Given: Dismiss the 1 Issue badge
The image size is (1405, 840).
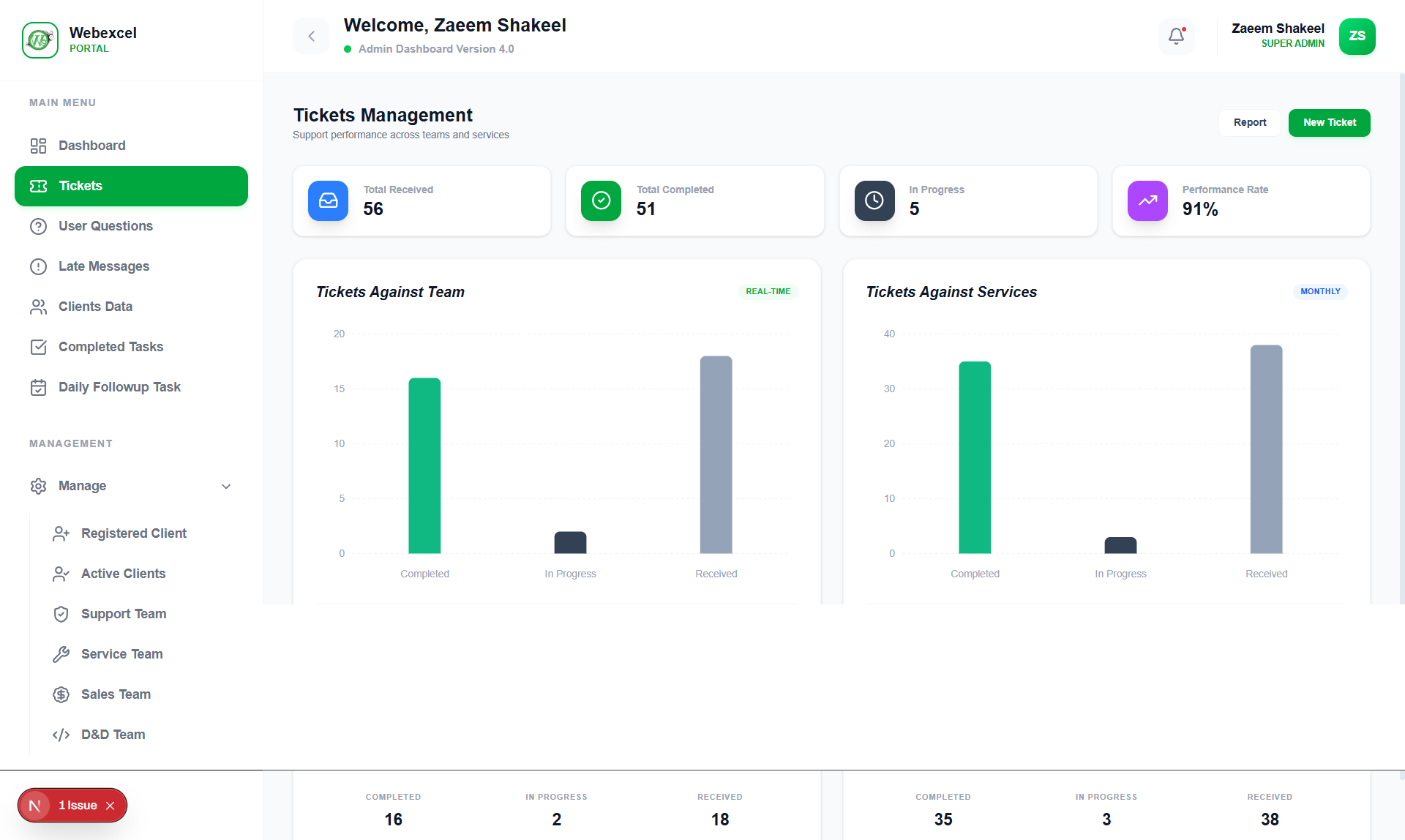Looking at the screenshot, I should [x=110, y=806].
